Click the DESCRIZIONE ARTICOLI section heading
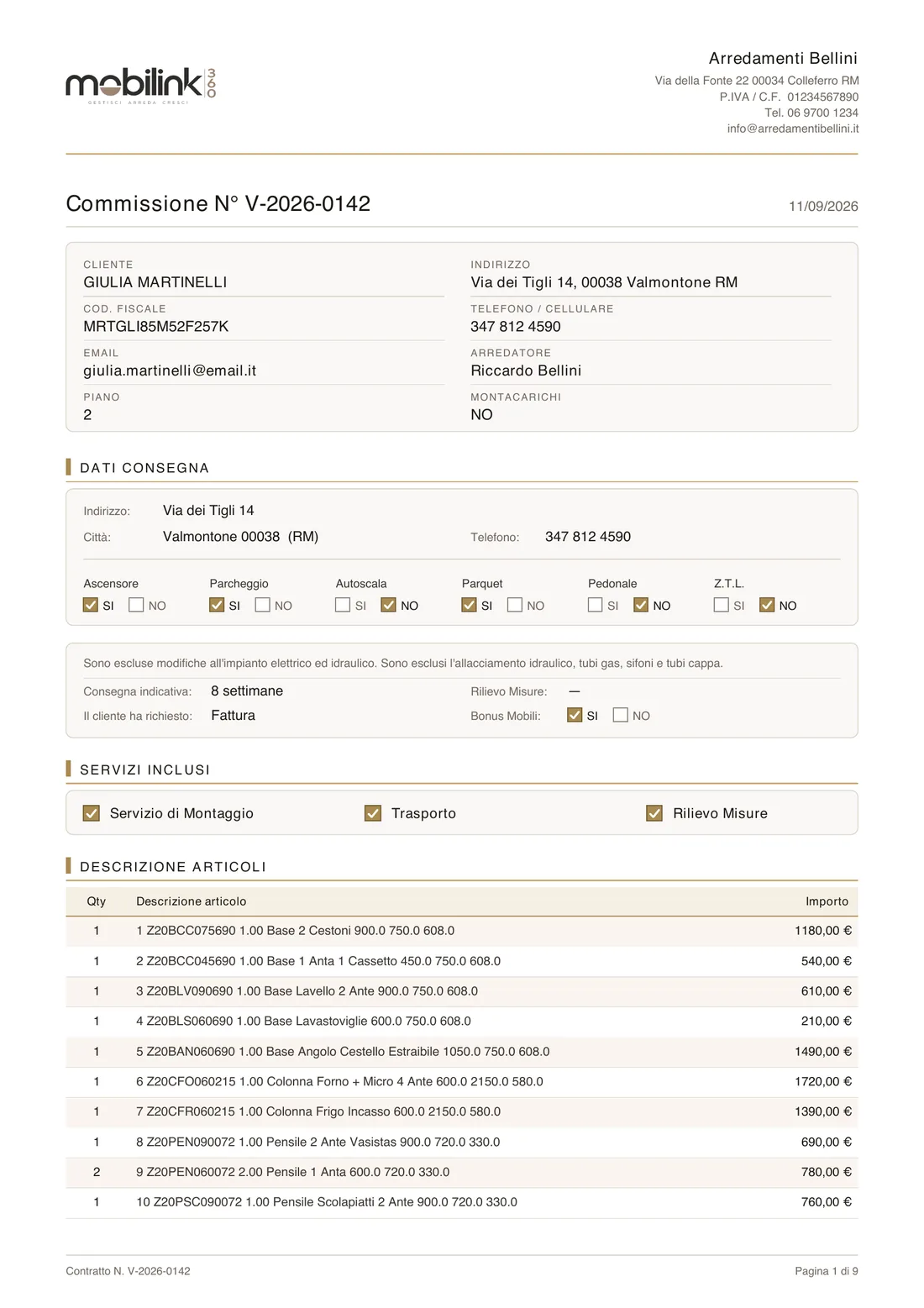Viewport: 924px width, 1308px height. point(173,867)
